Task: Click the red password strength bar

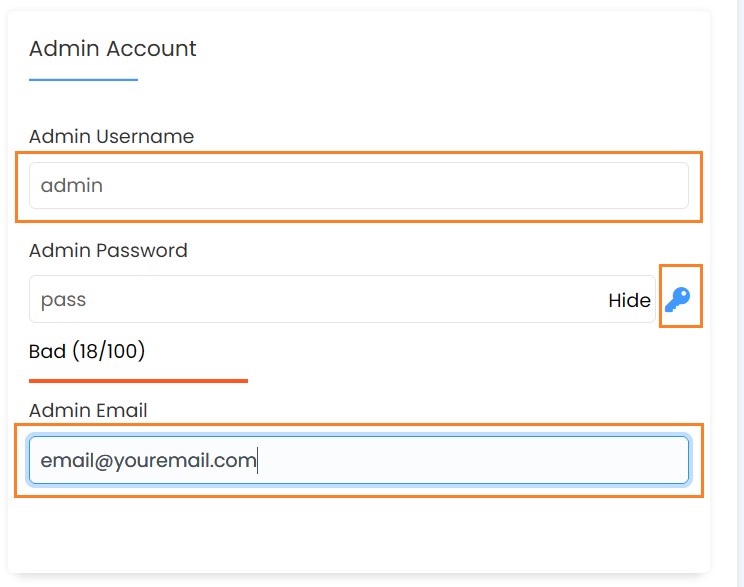Action: pos(138,381)
